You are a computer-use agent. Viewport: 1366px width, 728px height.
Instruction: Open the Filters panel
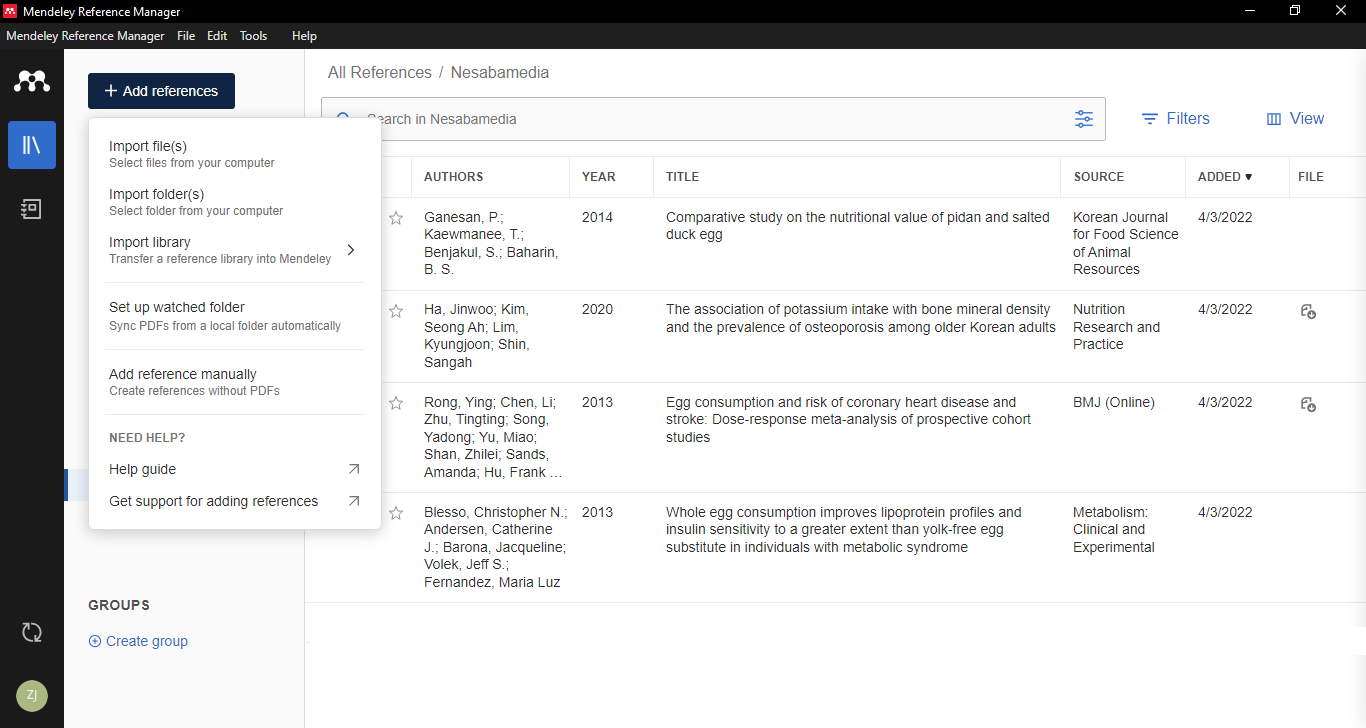(x=1176, y=119)
